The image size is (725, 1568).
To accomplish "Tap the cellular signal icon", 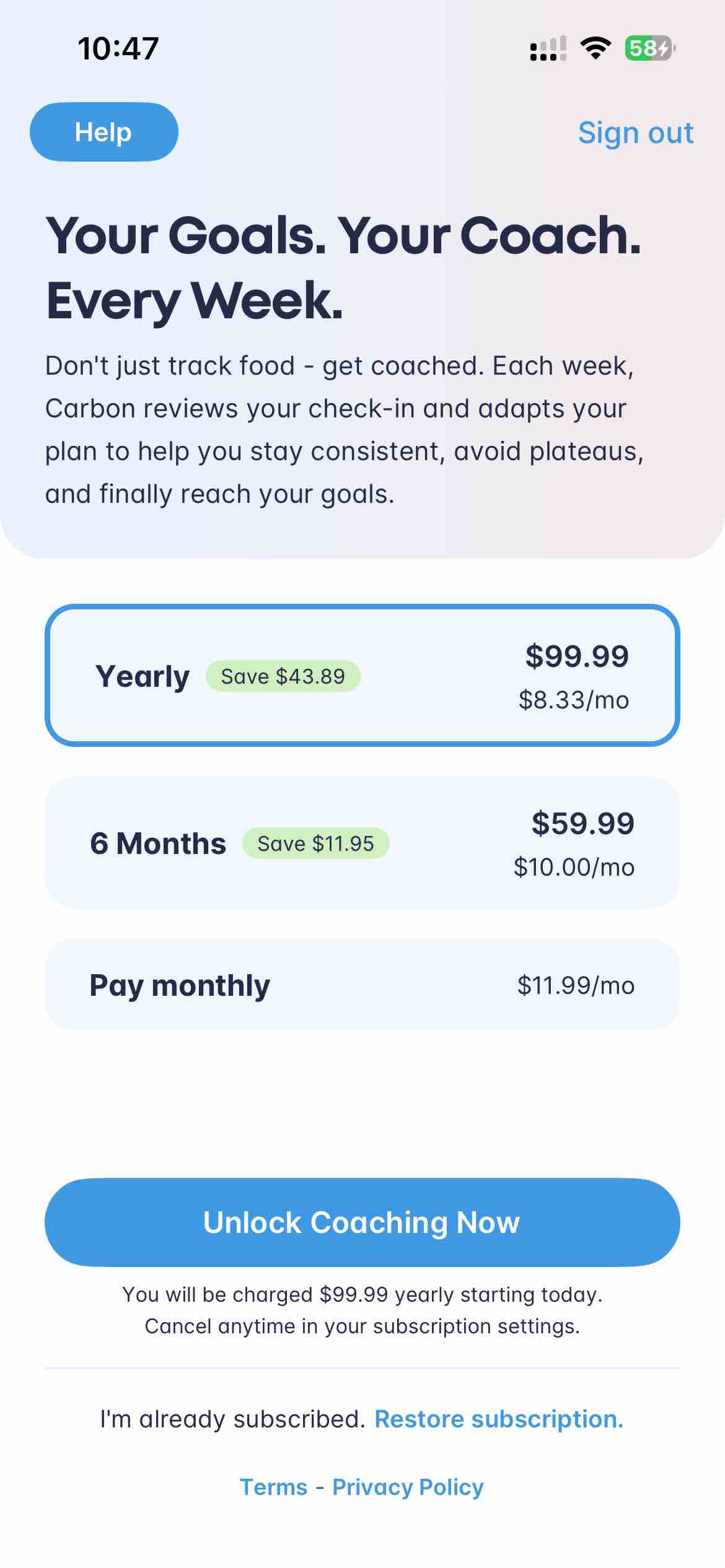I will pos(548,48).
